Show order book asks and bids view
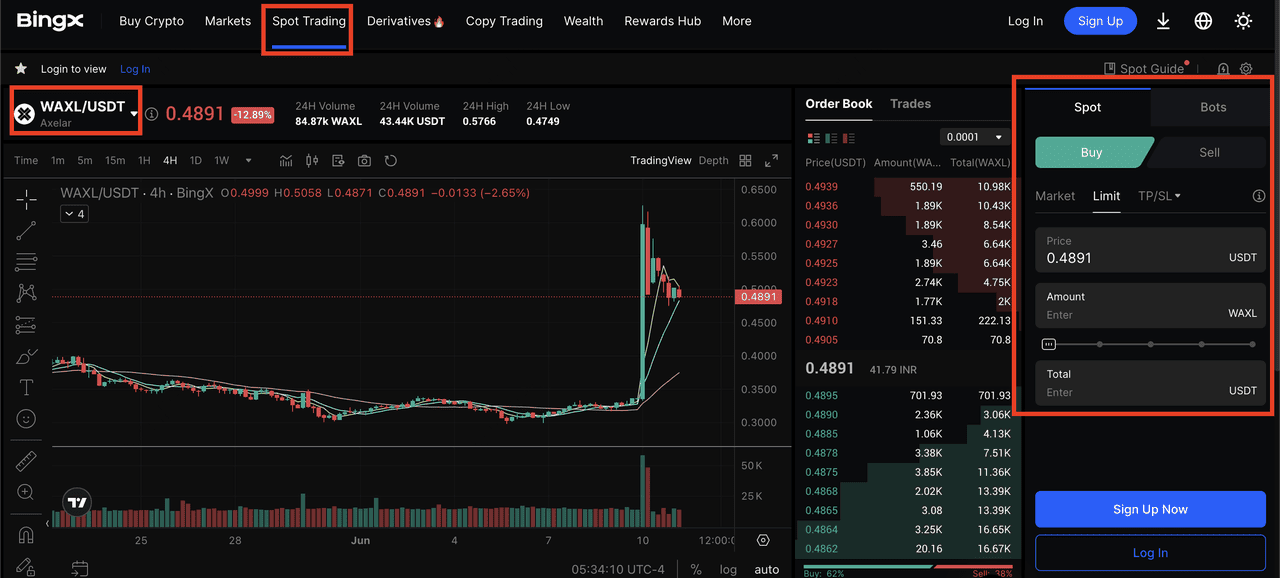 [812, 137]
